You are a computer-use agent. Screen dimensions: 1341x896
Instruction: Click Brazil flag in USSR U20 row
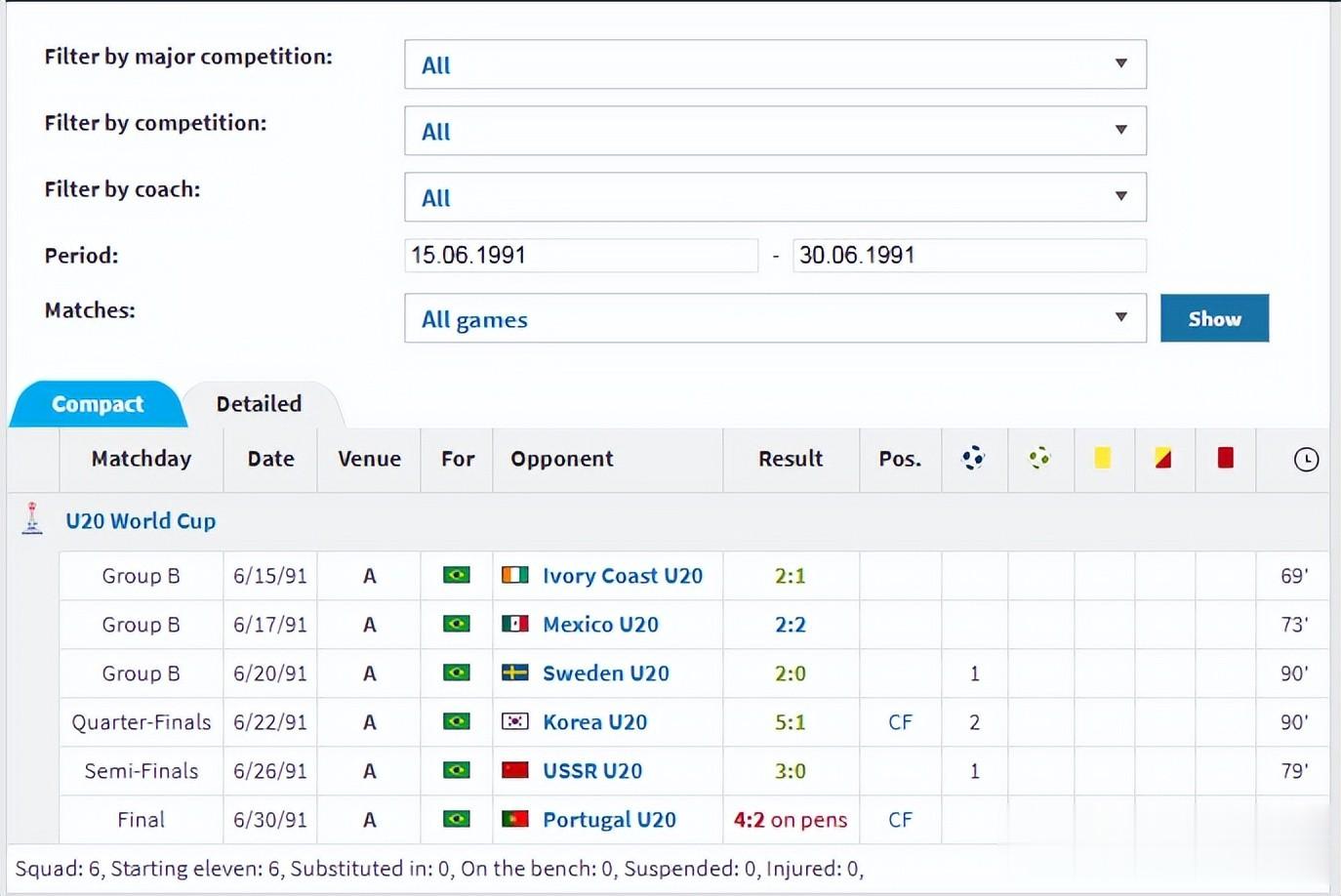pyautogui.click(x=456, y=770)
